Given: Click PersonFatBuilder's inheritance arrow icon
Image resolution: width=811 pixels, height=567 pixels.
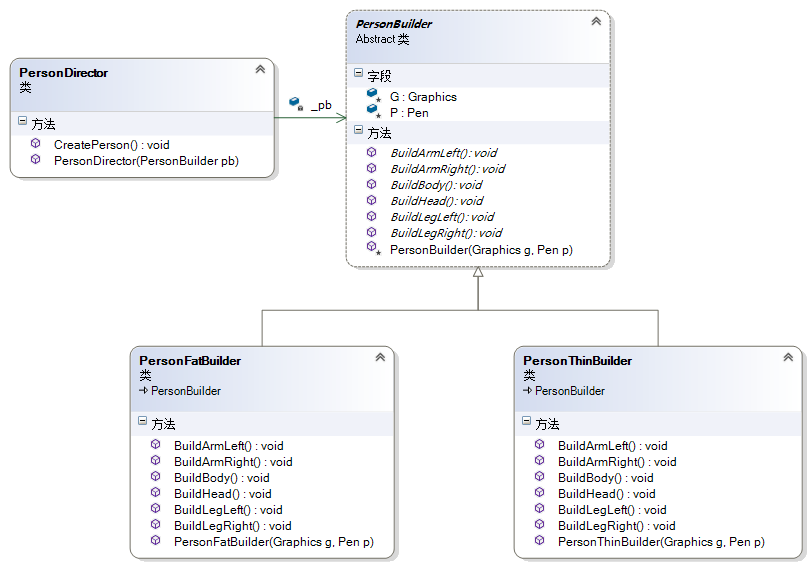Looking at the screenshot, I should [144, 391].
